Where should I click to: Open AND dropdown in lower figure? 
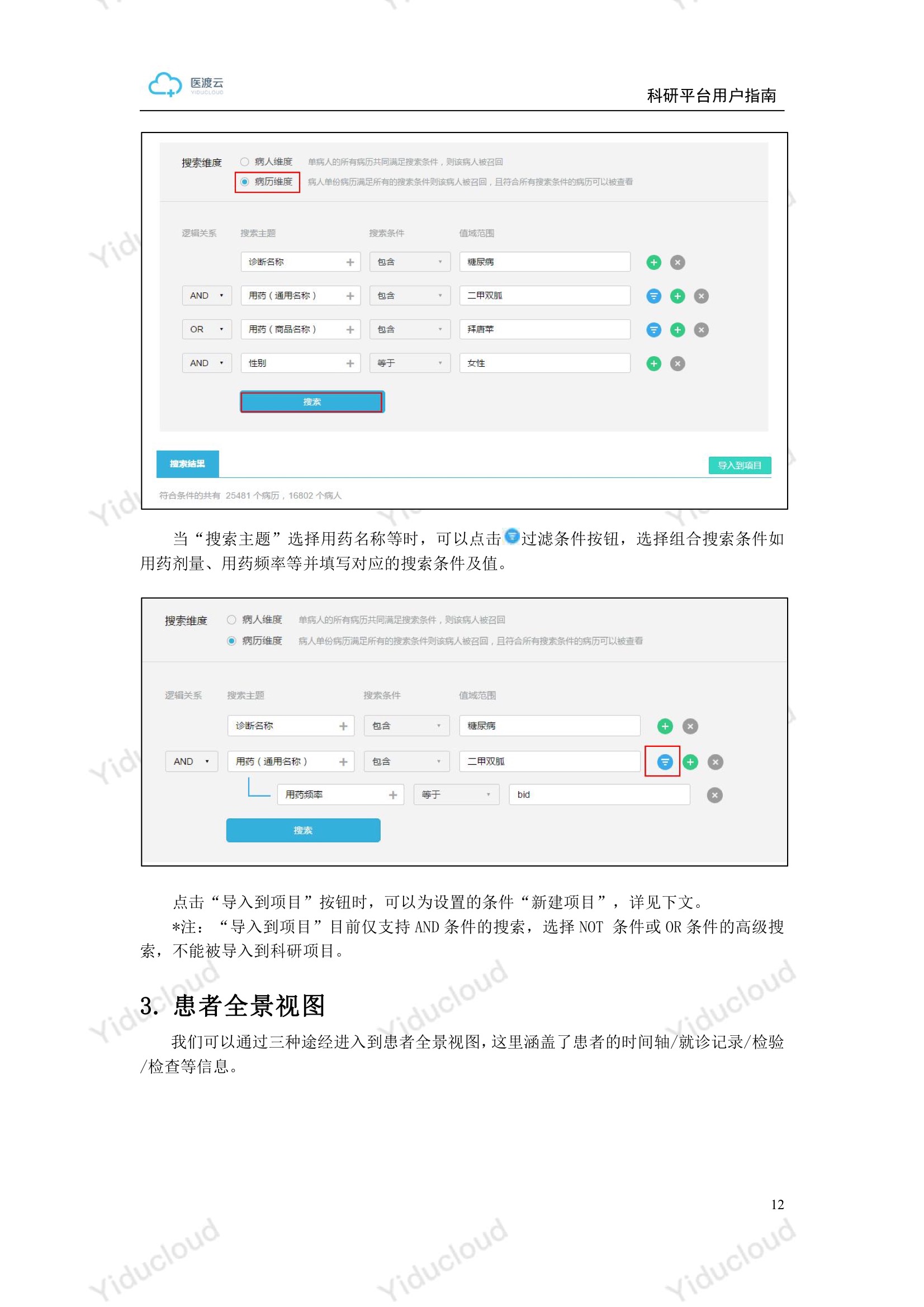[191, 761]
